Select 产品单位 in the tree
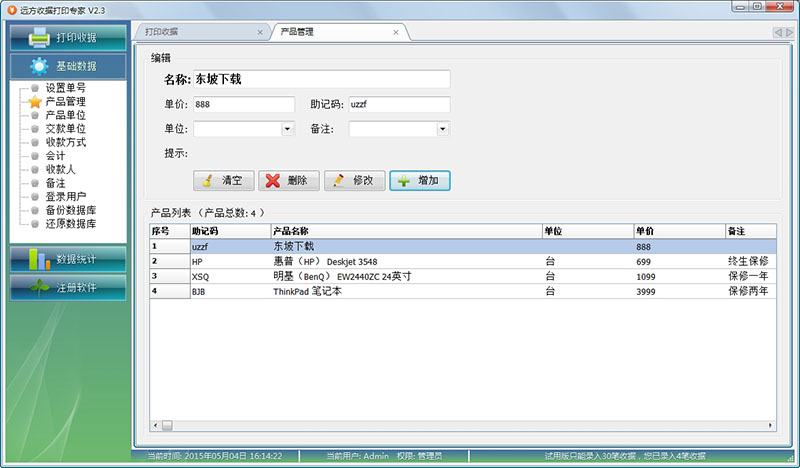This screenshot has height=468, width=800. 65,115
